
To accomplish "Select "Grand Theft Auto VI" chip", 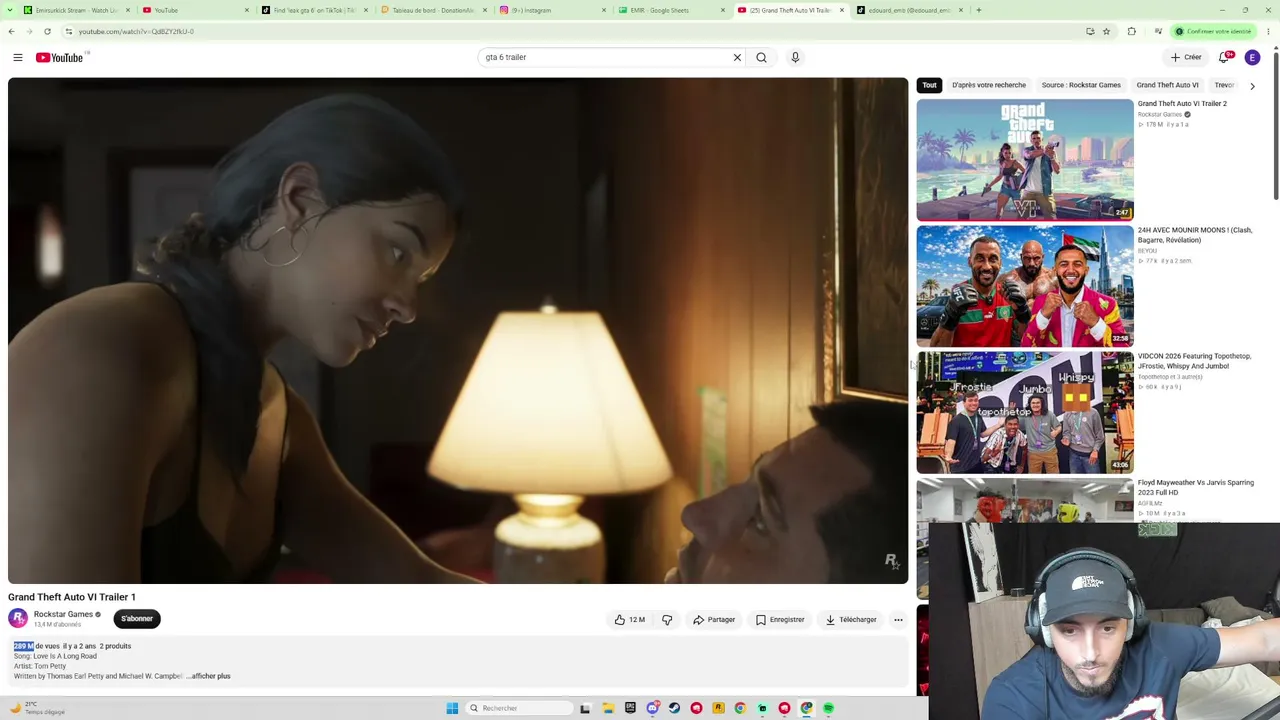I will (x=1167, y=85).
